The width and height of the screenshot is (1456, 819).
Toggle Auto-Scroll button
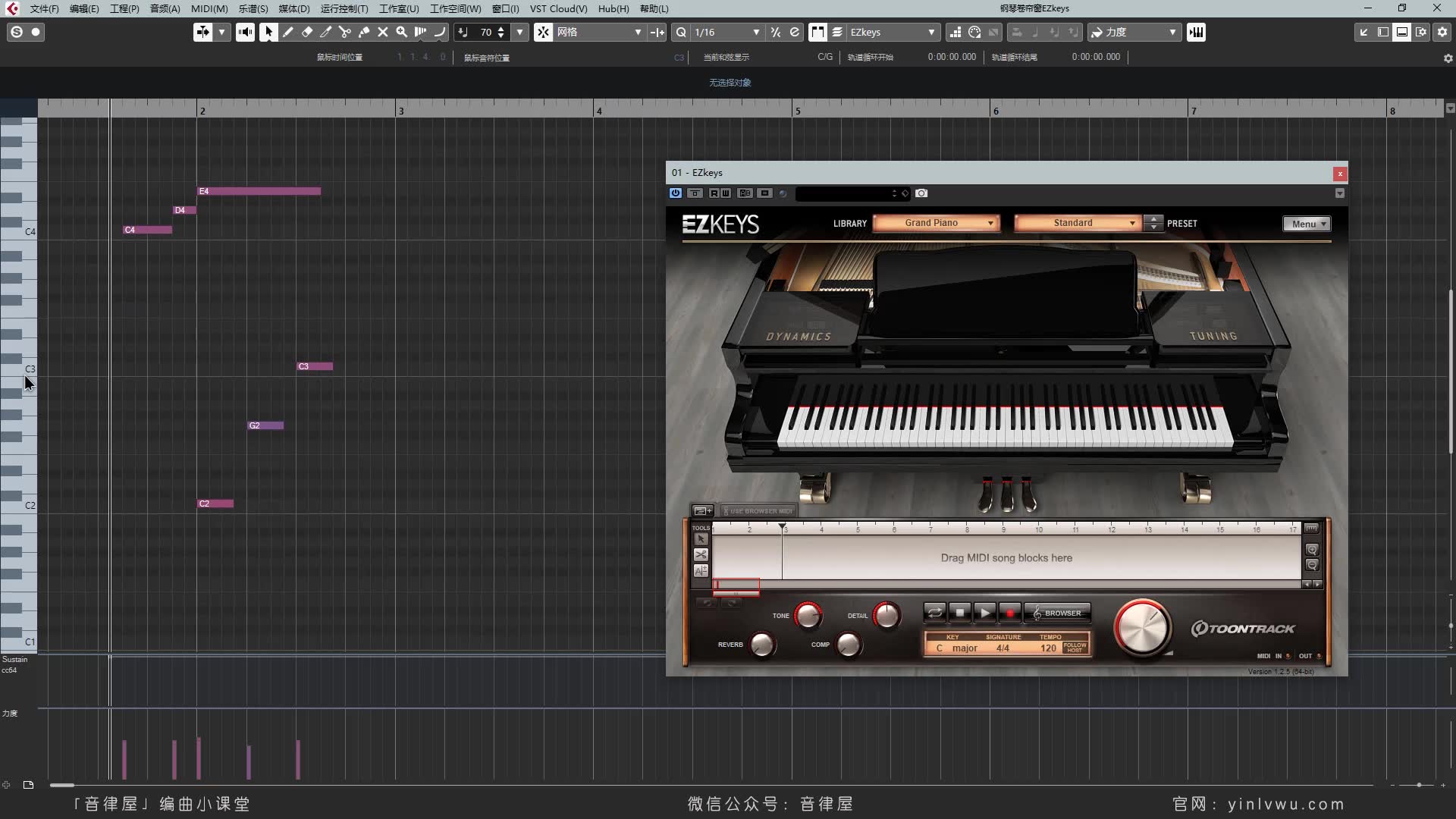pyautogui.click(x=202, y=32)
